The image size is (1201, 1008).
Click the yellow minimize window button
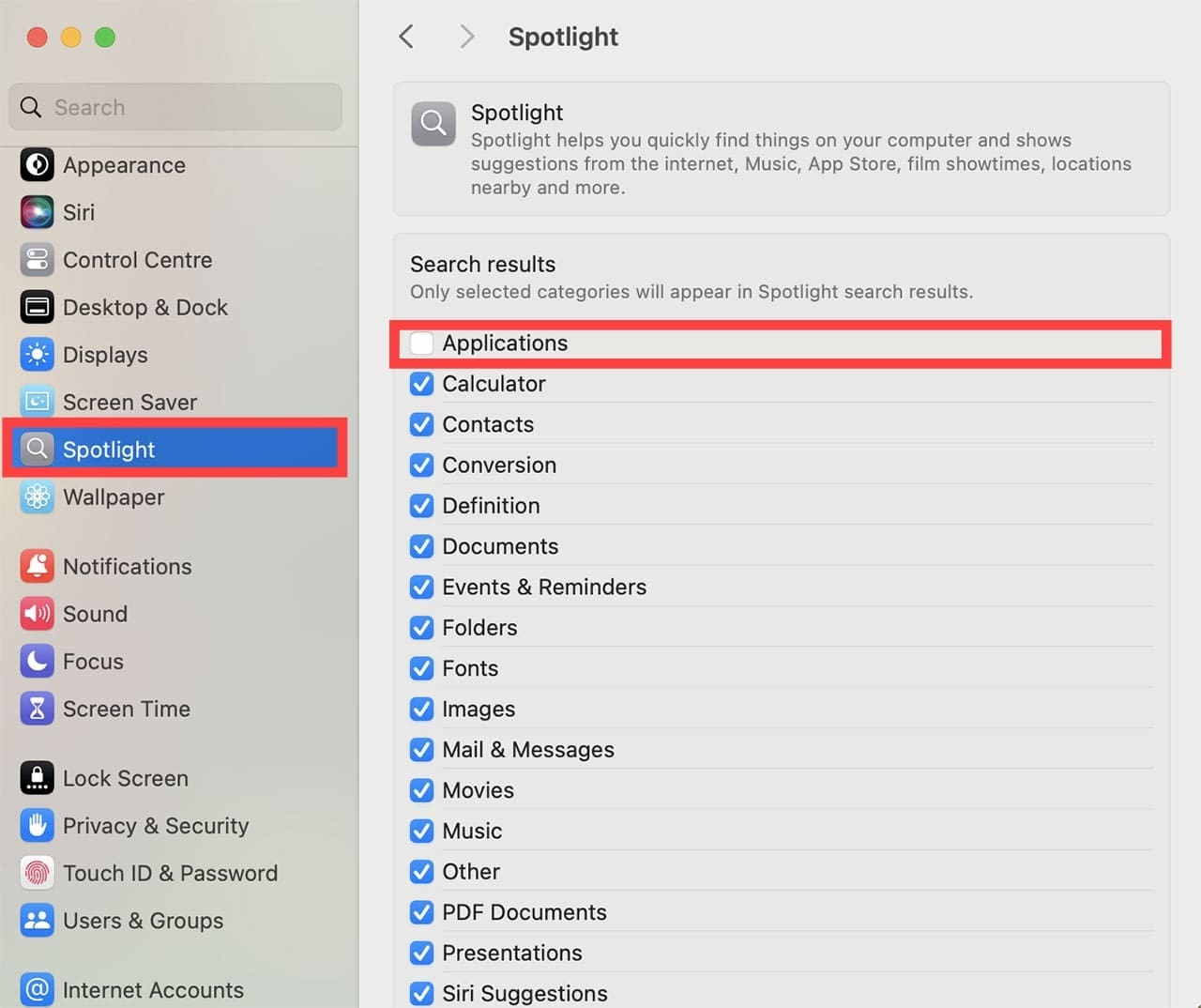pyautogui.click(x=71, y=38)
